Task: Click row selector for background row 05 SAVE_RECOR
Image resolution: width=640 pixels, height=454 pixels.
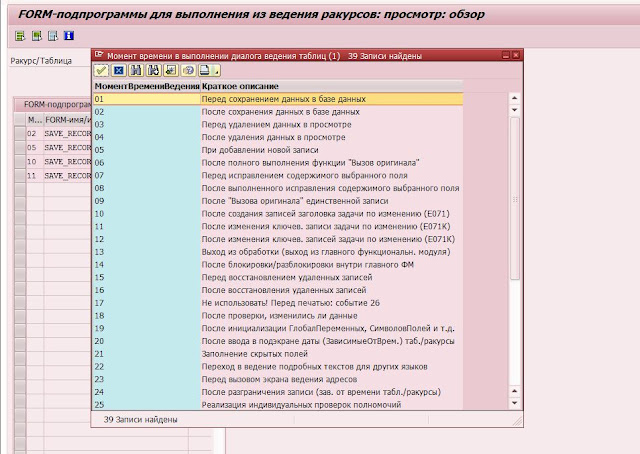Action: 20,147
